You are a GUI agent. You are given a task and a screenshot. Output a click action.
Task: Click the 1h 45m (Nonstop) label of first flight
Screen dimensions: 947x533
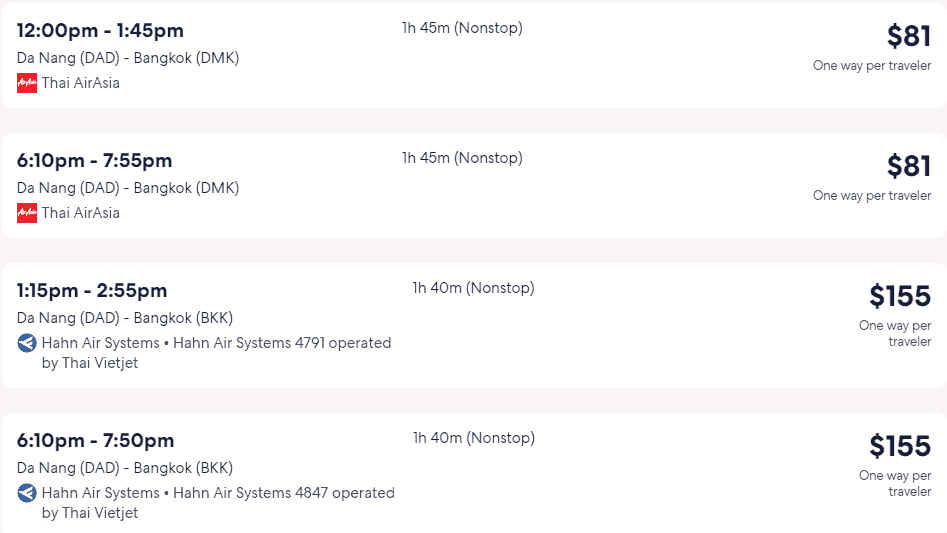(463, 28)
